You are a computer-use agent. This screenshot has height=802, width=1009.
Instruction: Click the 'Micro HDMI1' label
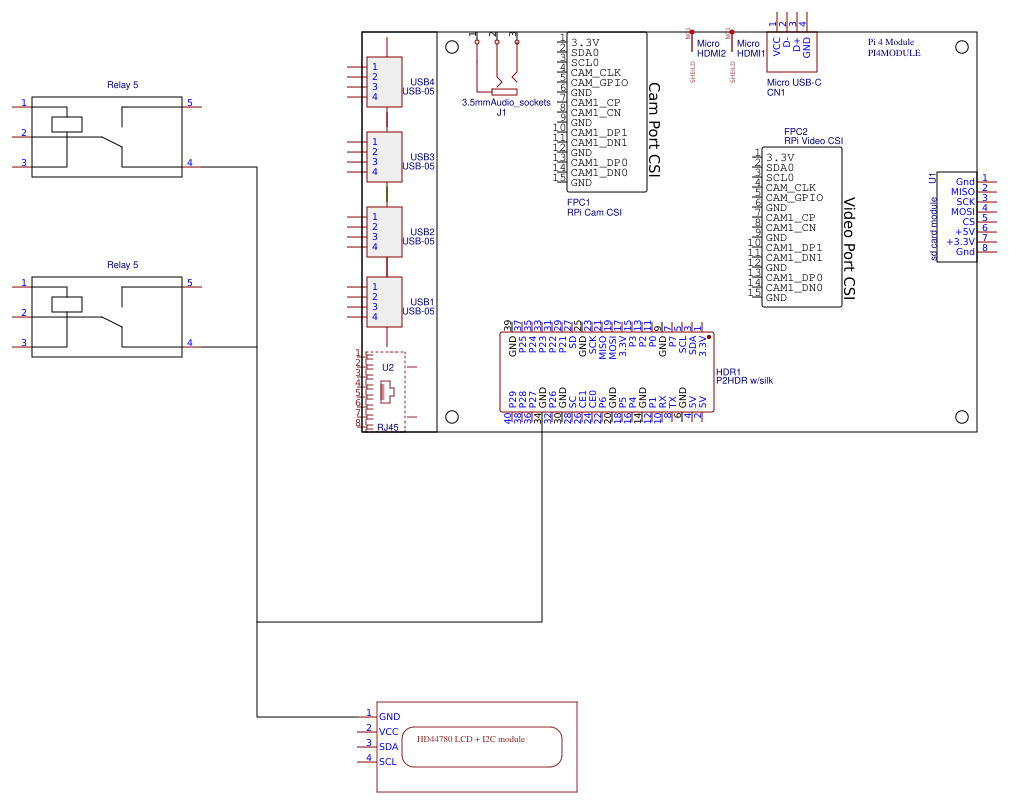[751, 48]
